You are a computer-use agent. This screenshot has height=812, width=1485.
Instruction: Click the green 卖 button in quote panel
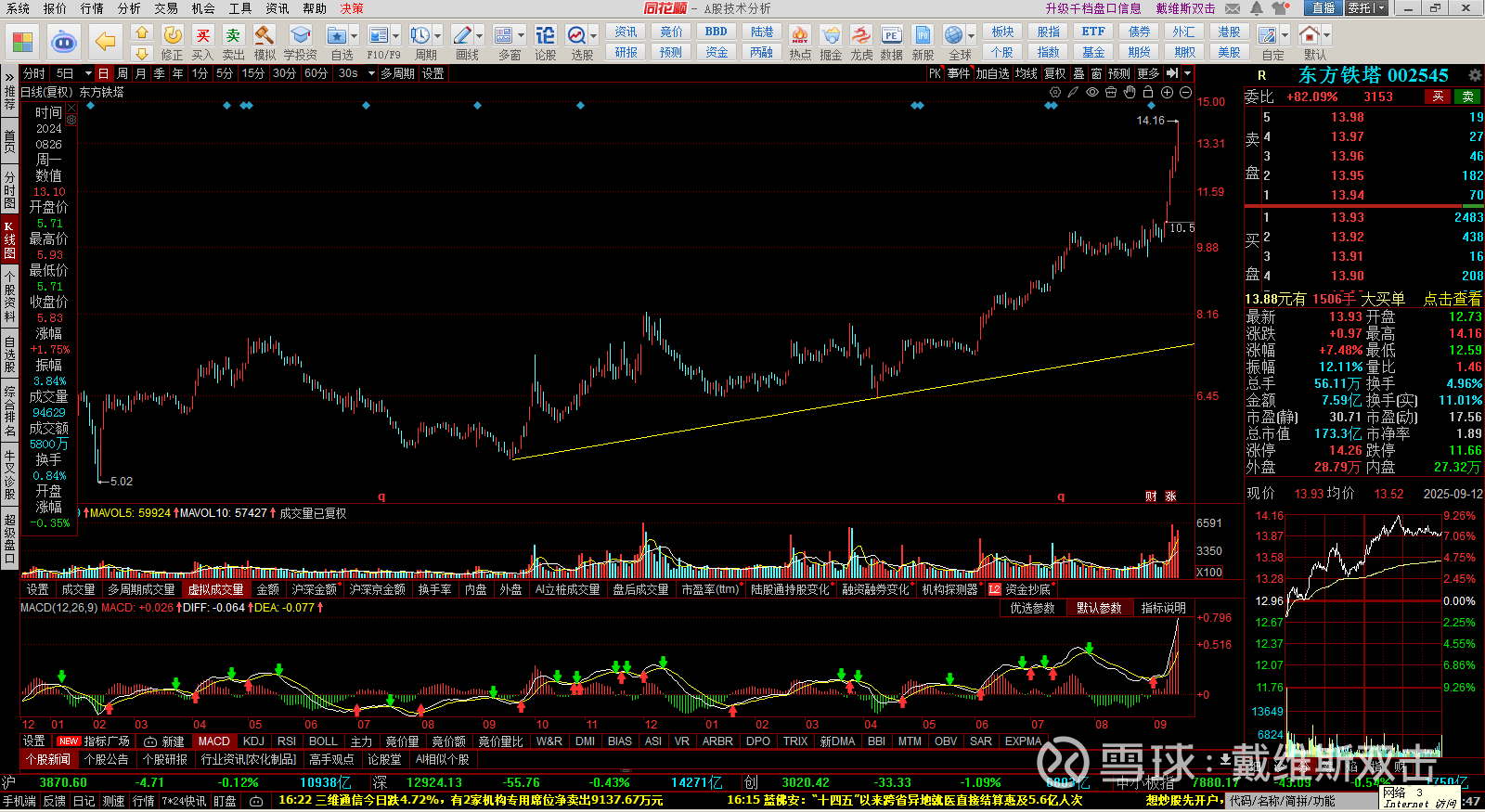coord(1468,97)
